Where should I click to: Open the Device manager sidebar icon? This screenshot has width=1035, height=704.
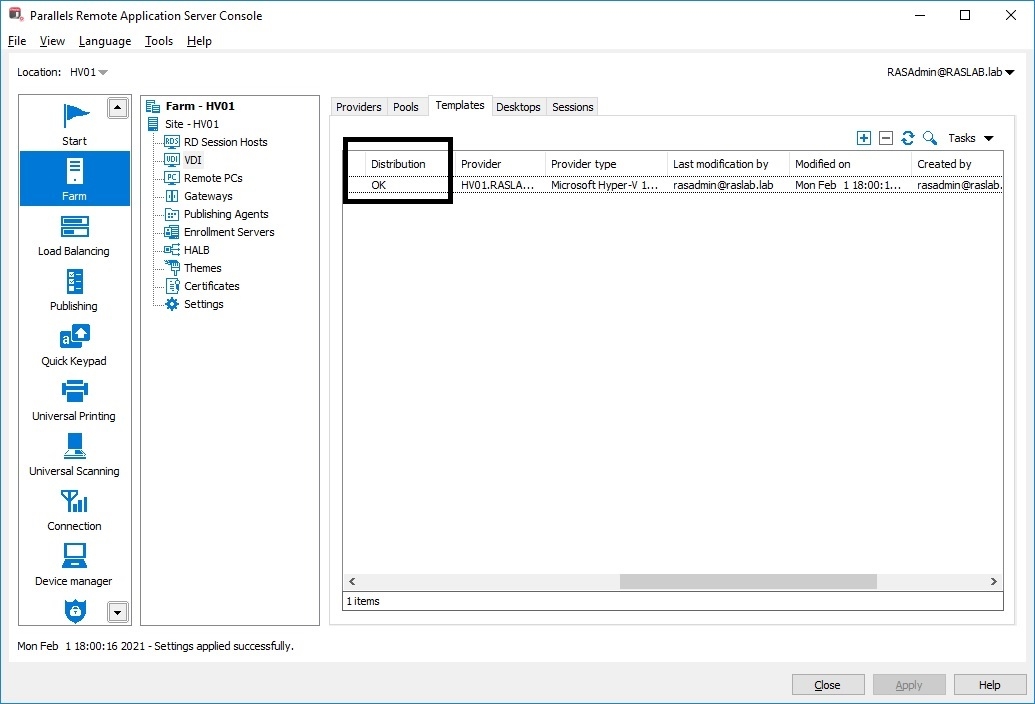[x=73, y=558]
